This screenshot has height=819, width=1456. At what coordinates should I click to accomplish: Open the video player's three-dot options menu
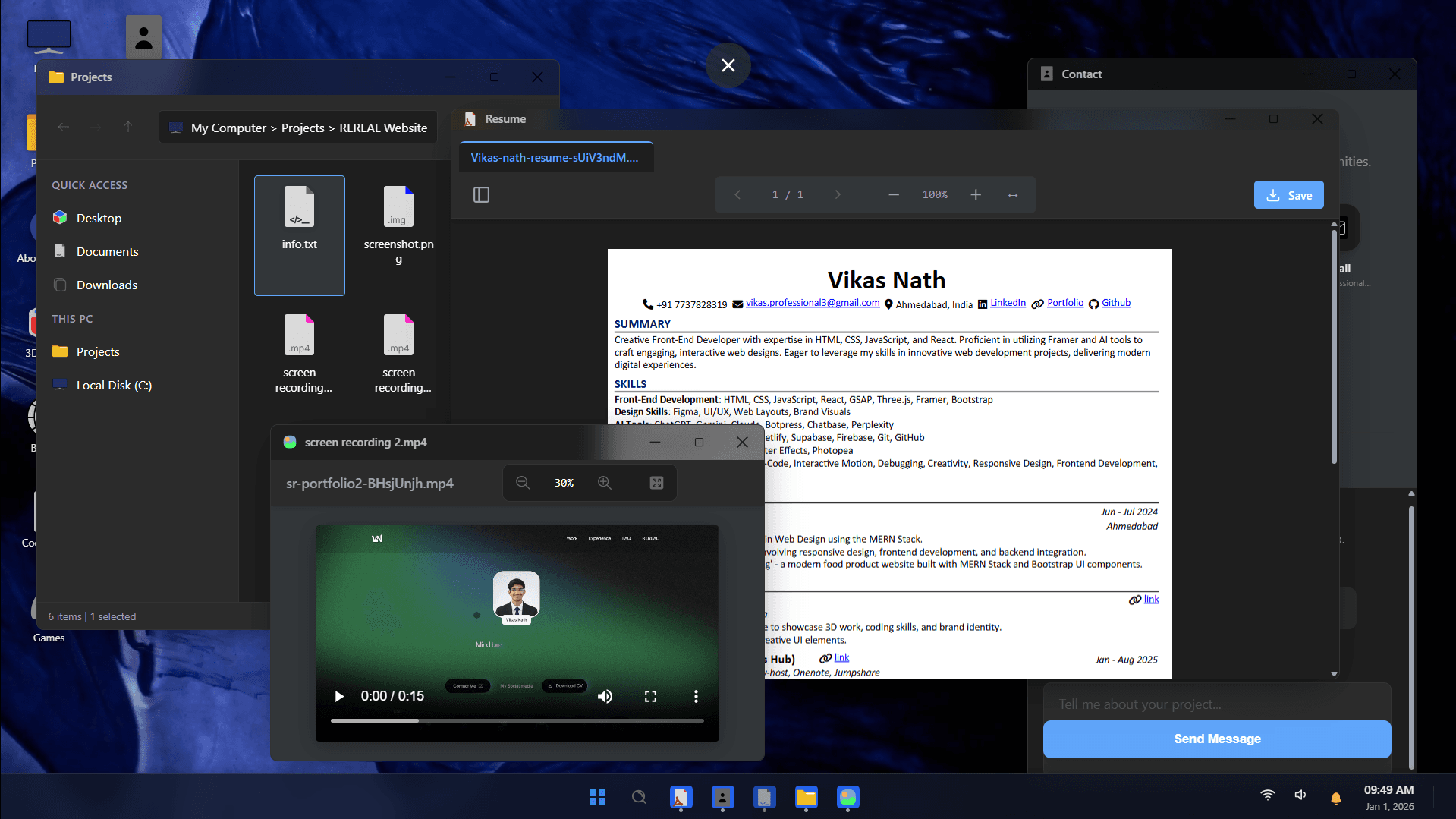(x=696, y=696)
